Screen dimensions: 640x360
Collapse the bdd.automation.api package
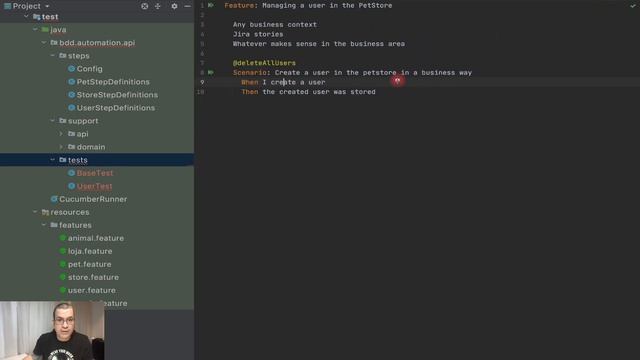coord(44,43)
